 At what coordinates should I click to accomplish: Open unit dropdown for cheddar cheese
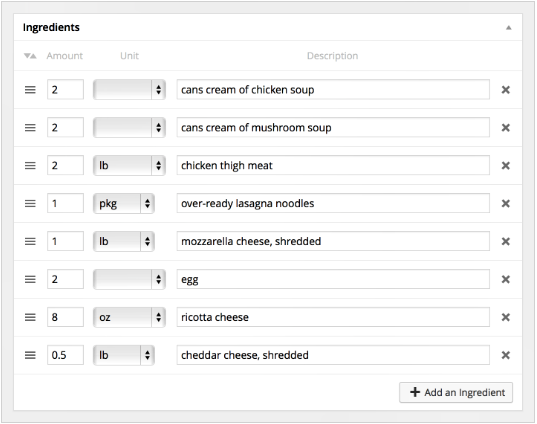[x=124, y=355]
